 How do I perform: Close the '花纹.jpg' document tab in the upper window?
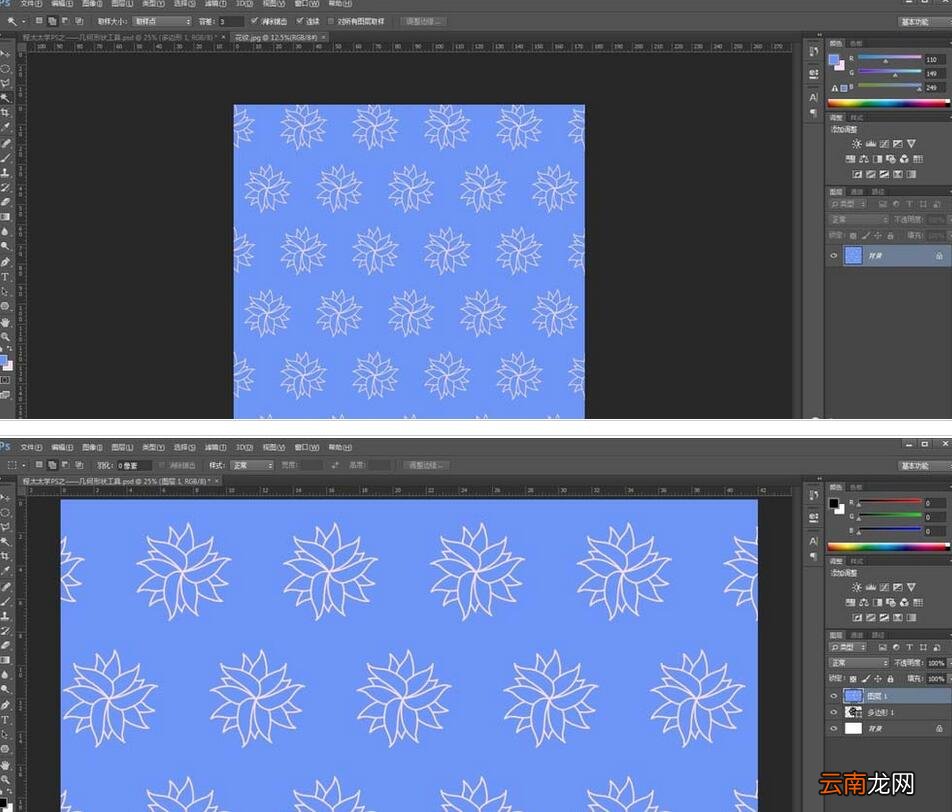(324, 37)
